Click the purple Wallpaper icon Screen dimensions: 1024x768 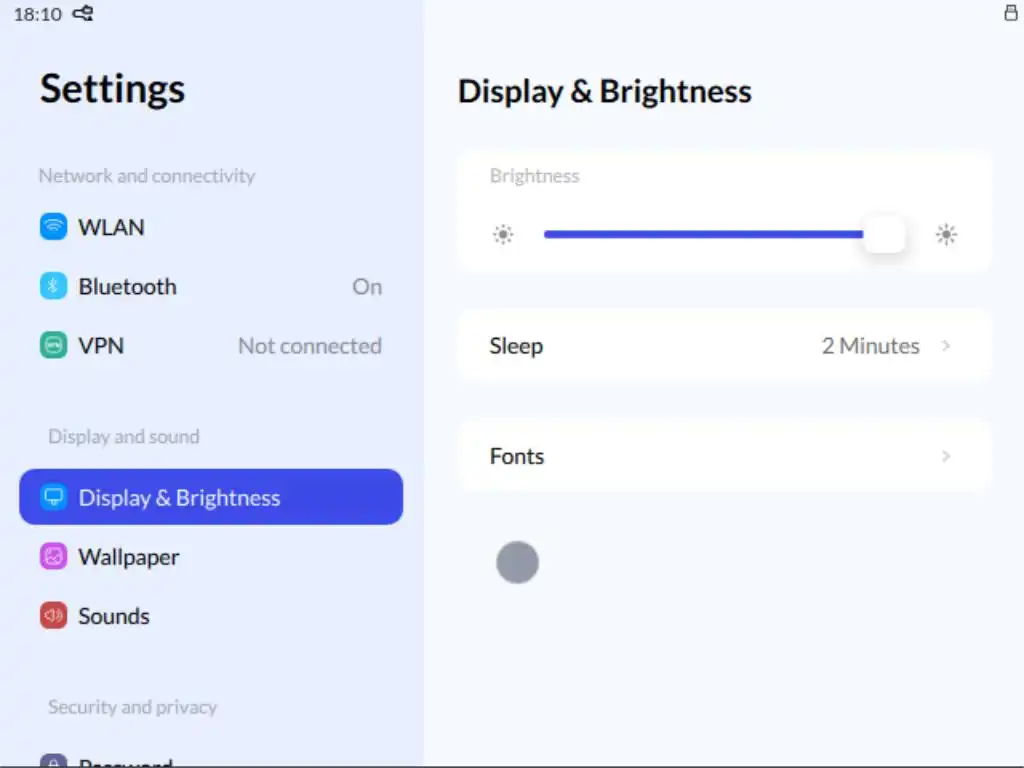[x=53, y=557]
